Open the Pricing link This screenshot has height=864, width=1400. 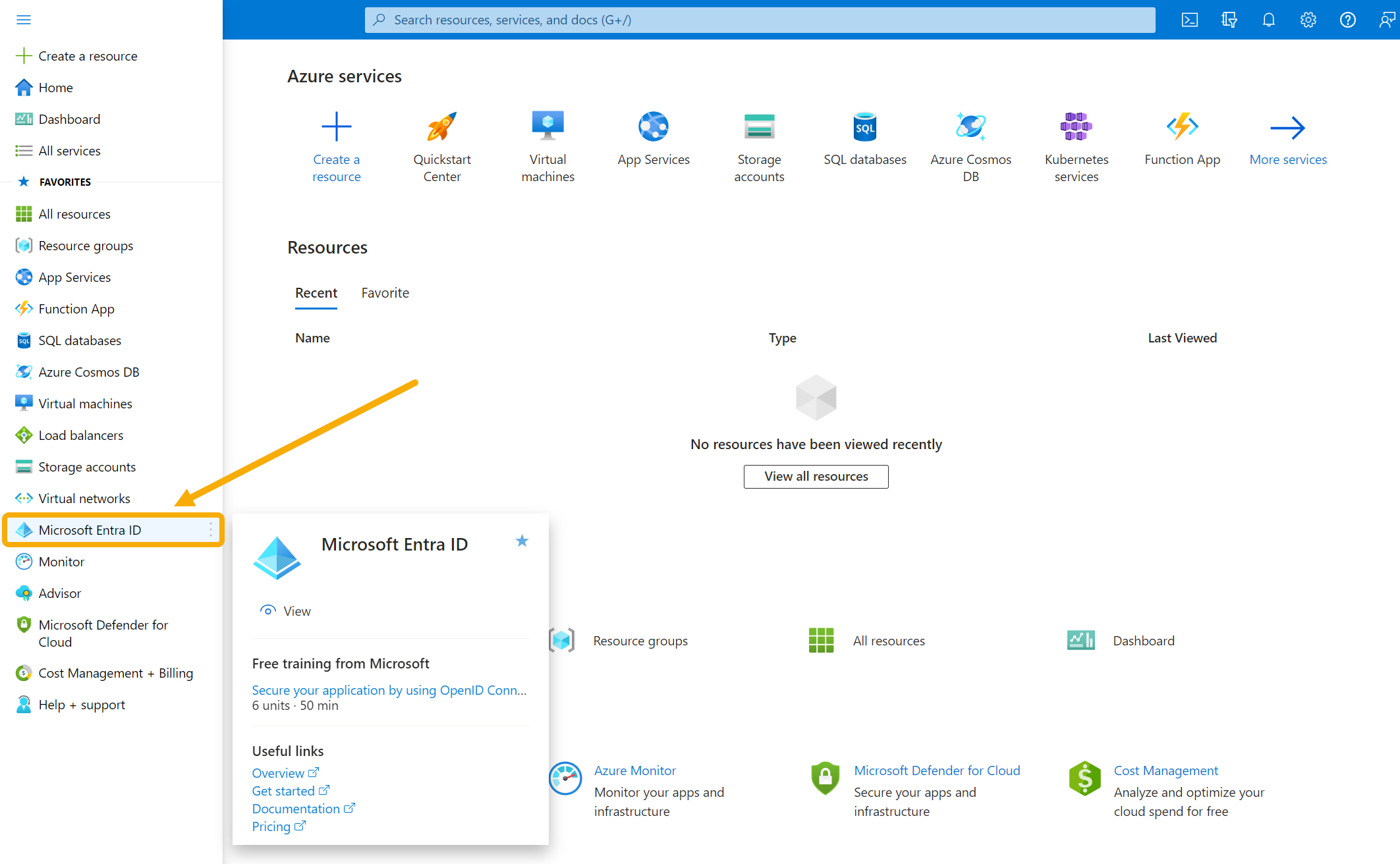273,826
